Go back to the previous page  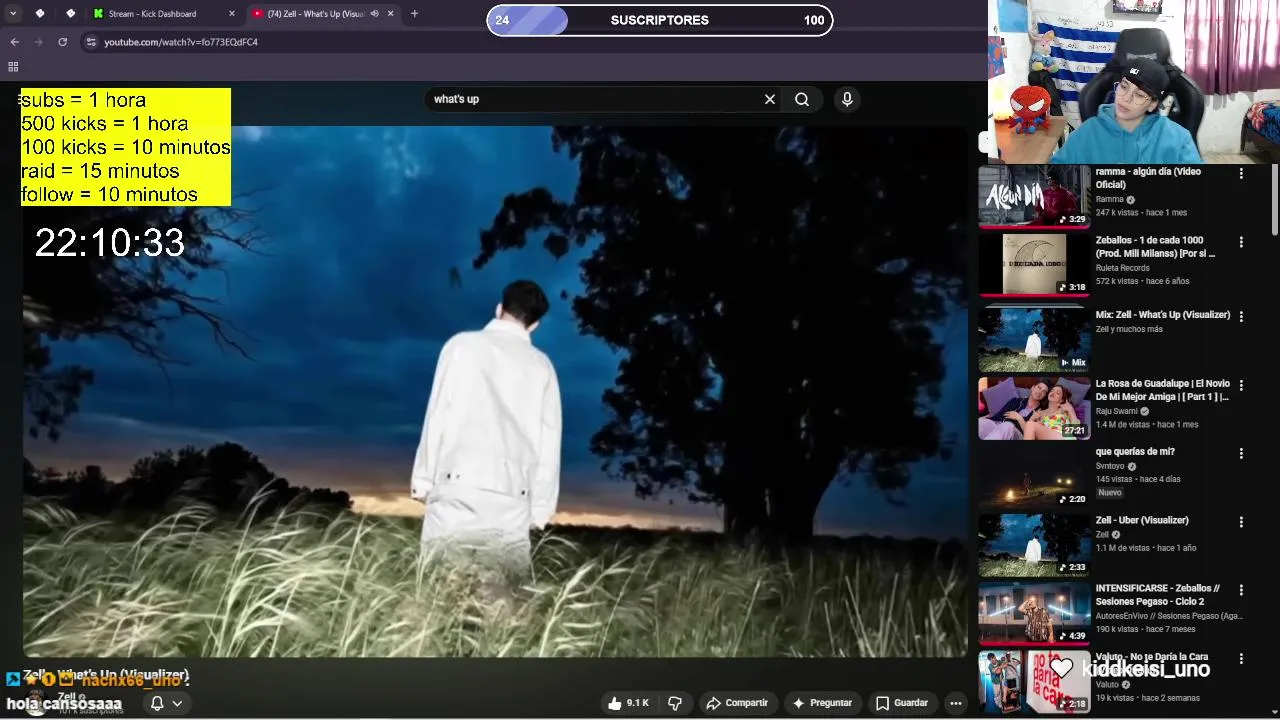14,42
